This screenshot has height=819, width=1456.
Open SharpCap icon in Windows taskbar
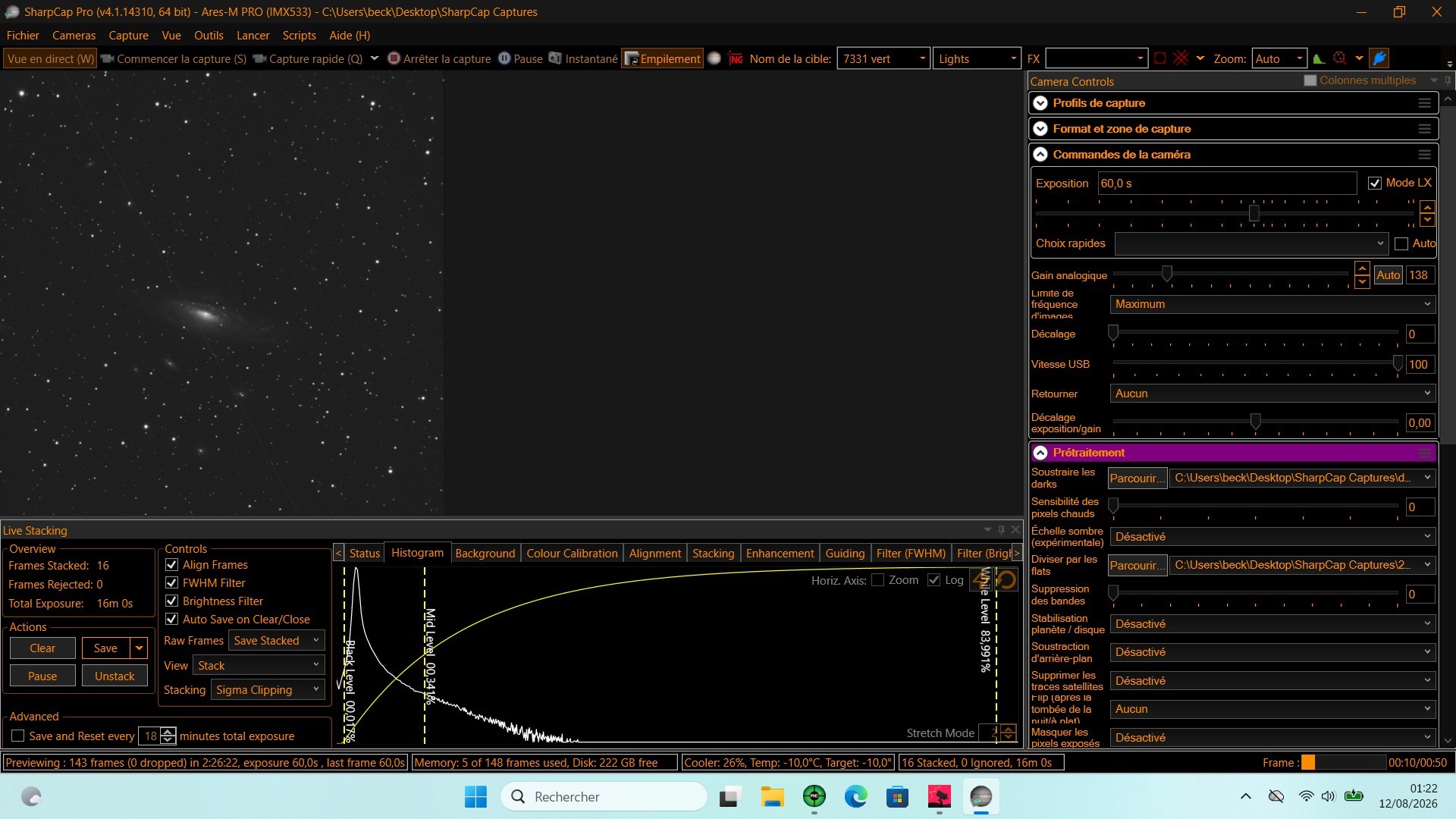981,796
